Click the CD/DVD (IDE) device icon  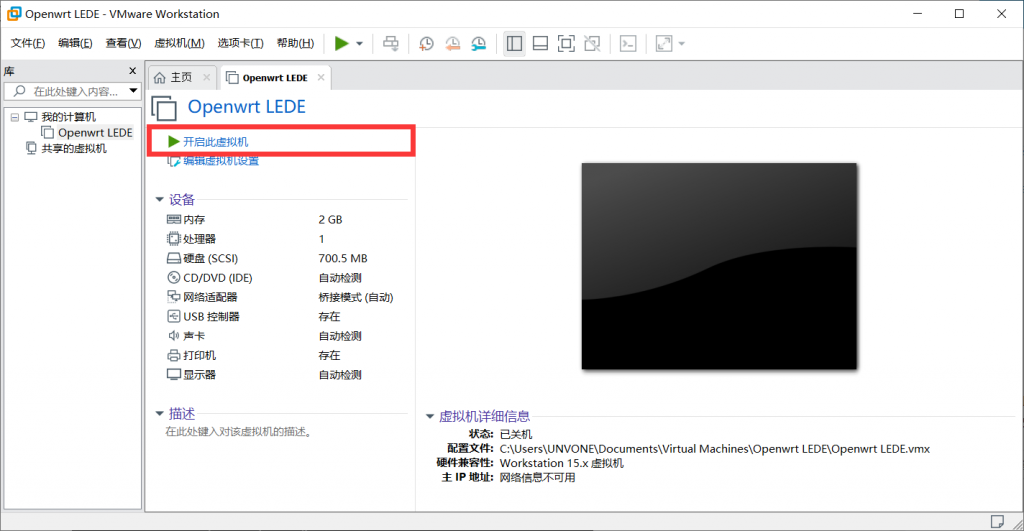point(174,278)
